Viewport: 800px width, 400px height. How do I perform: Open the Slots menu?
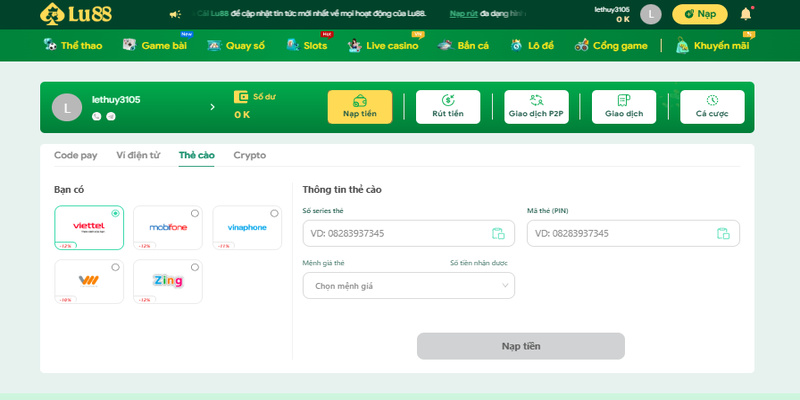[x=315, y=45]
